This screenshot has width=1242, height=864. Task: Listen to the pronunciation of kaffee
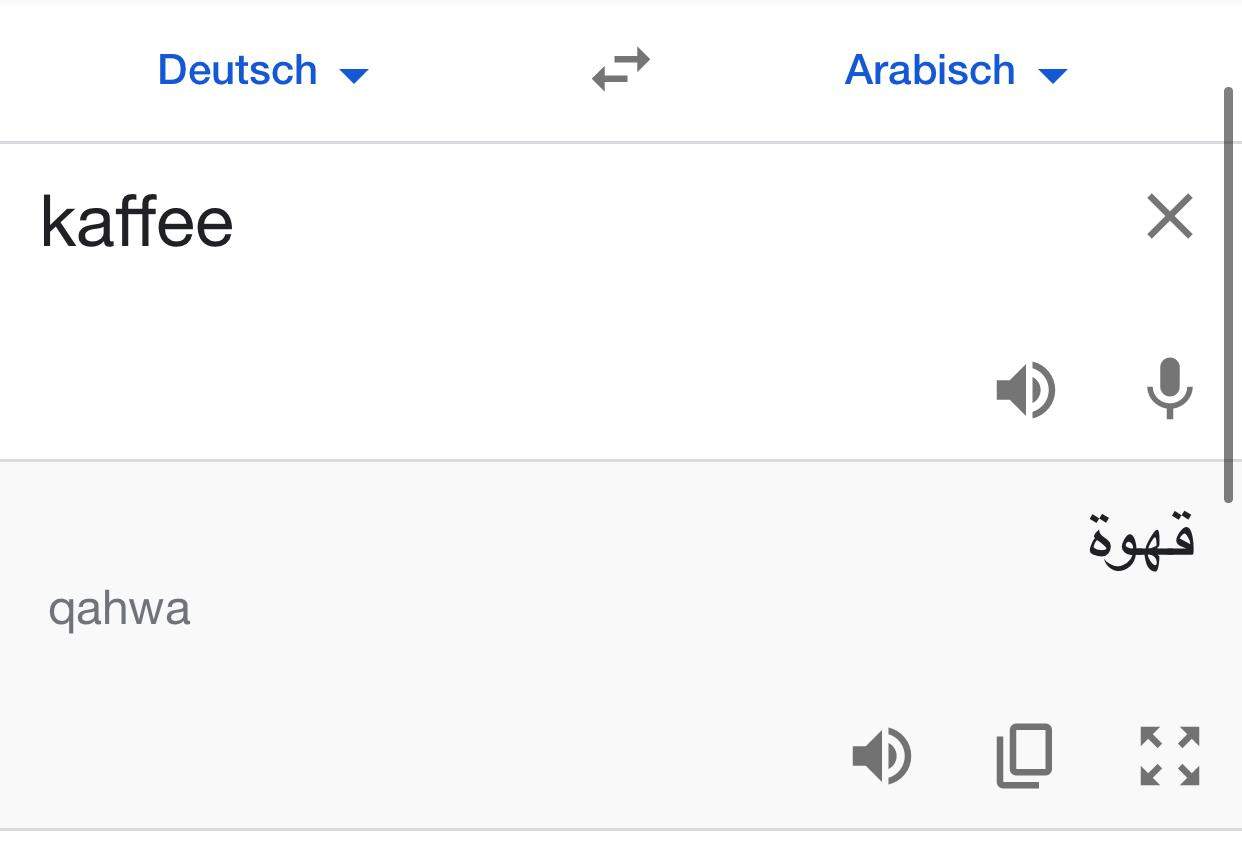click(x=1025, y=389)
